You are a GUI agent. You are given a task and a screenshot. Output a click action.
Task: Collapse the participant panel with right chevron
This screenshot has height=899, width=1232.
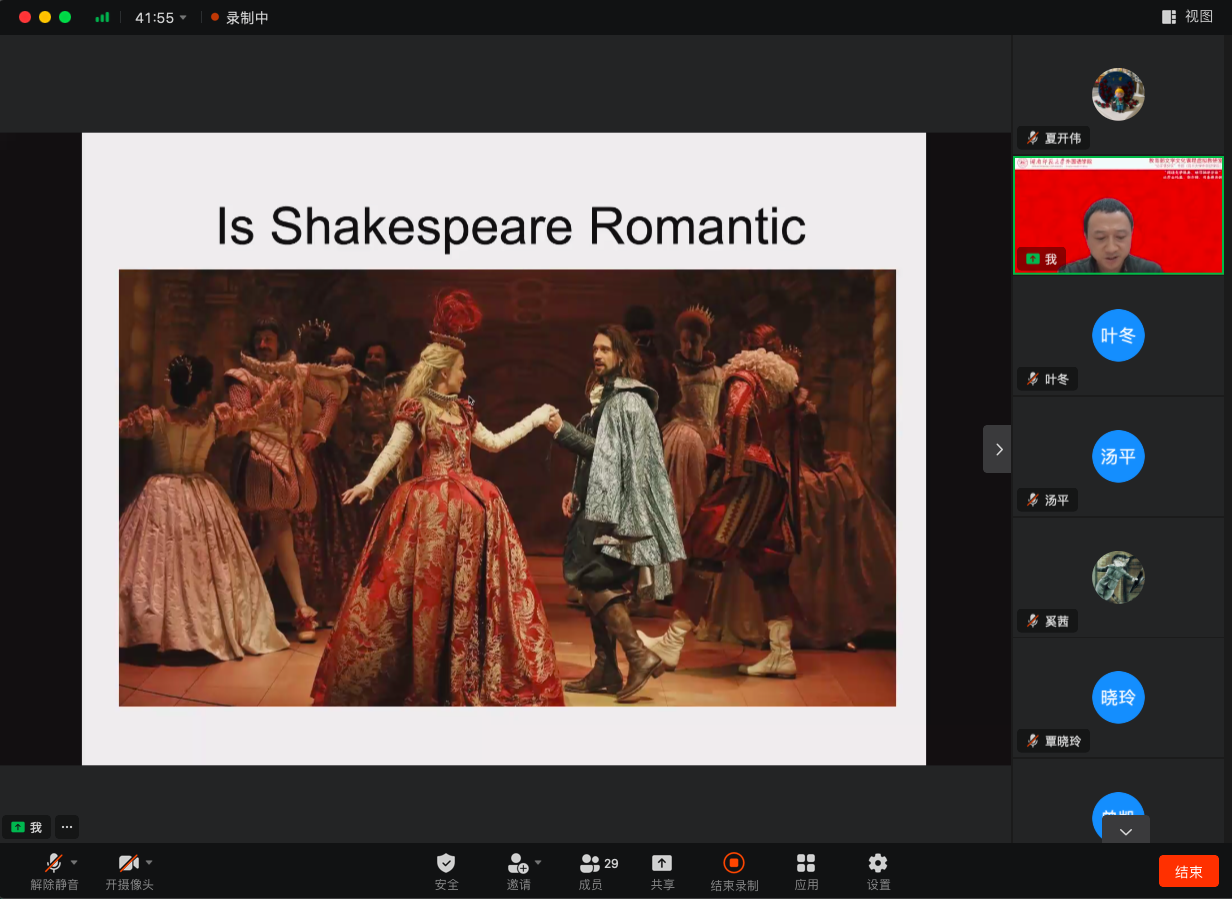click(998, 450)
